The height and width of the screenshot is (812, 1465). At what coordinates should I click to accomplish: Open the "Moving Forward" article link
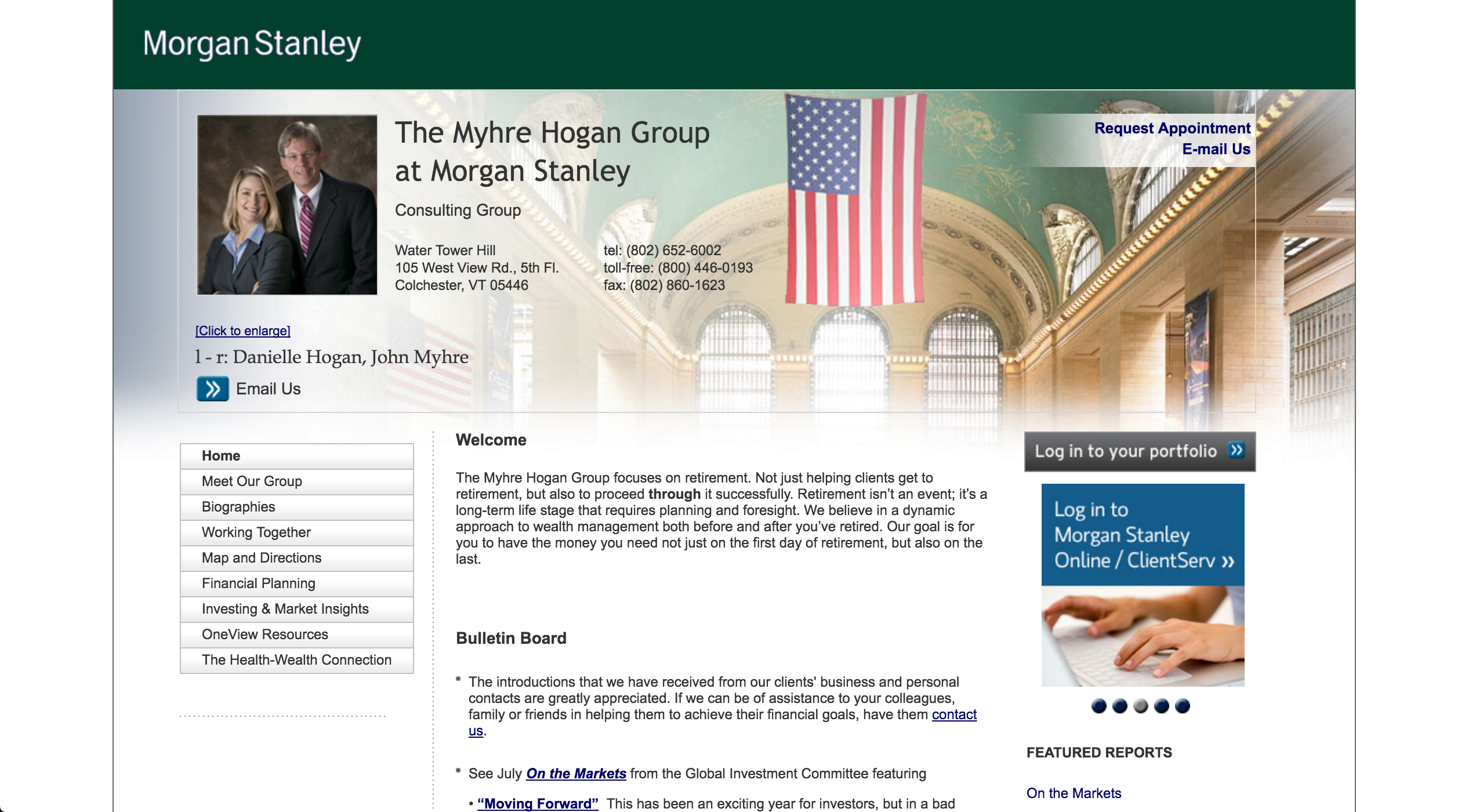click(x=538, y=804)
